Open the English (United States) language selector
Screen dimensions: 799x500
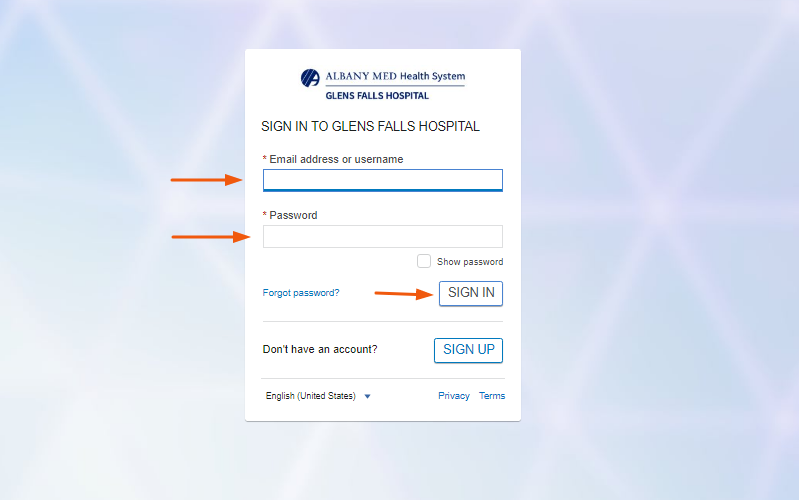tap(311, 396)
